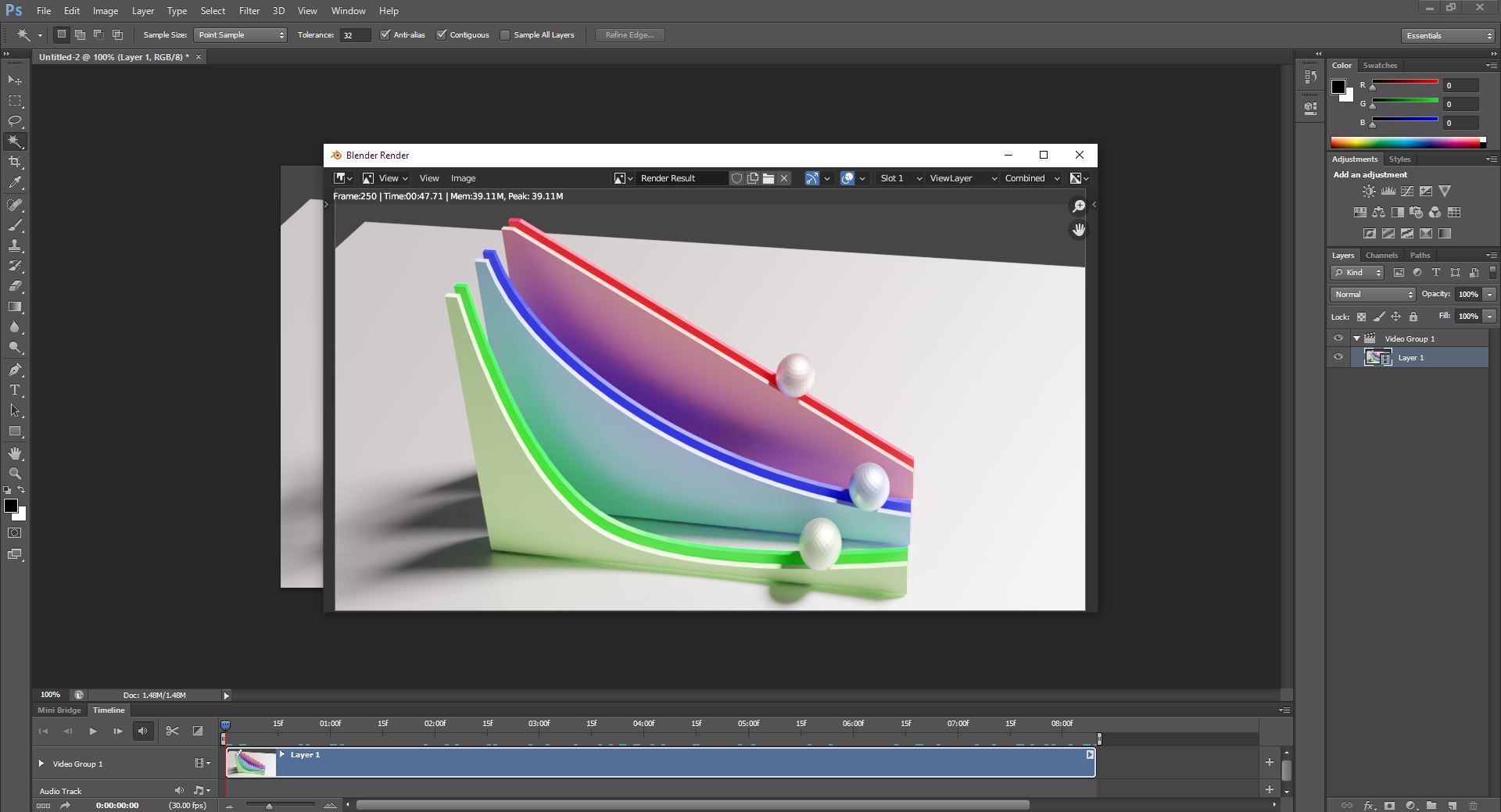Click the Add layer style fx icon
1501x812 pixels.
1369,805
